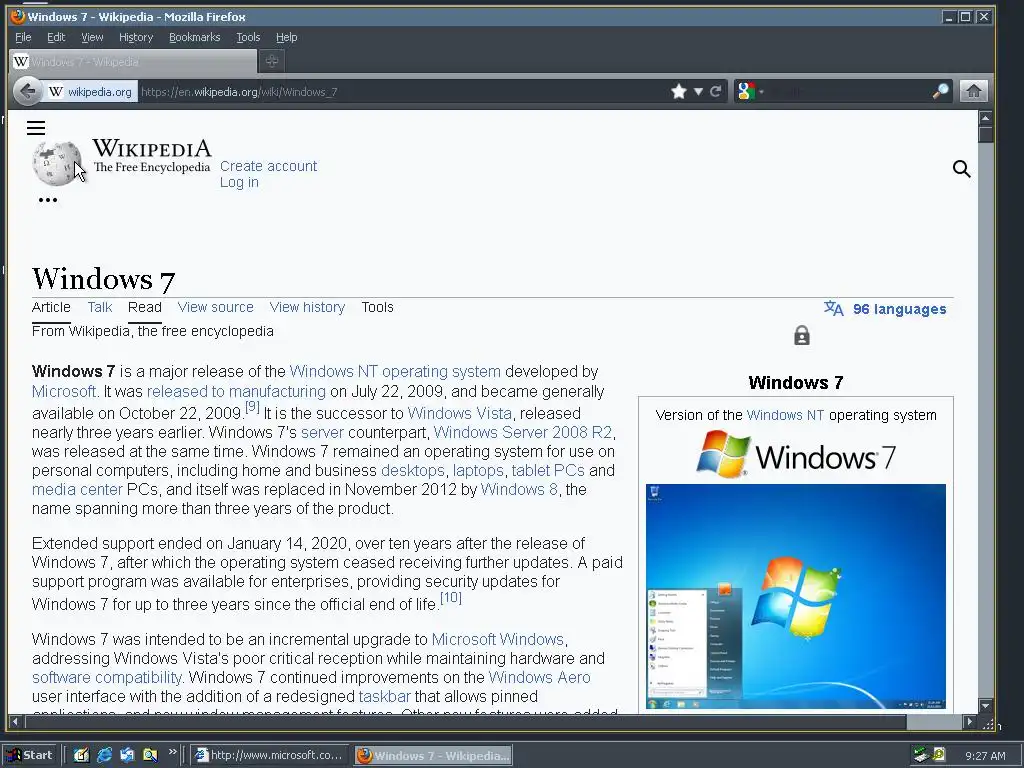This screenshot has width=1024, height=768.
Task: Click the horizontal scrollbar right arrow
Action: [x=970, y=722]
